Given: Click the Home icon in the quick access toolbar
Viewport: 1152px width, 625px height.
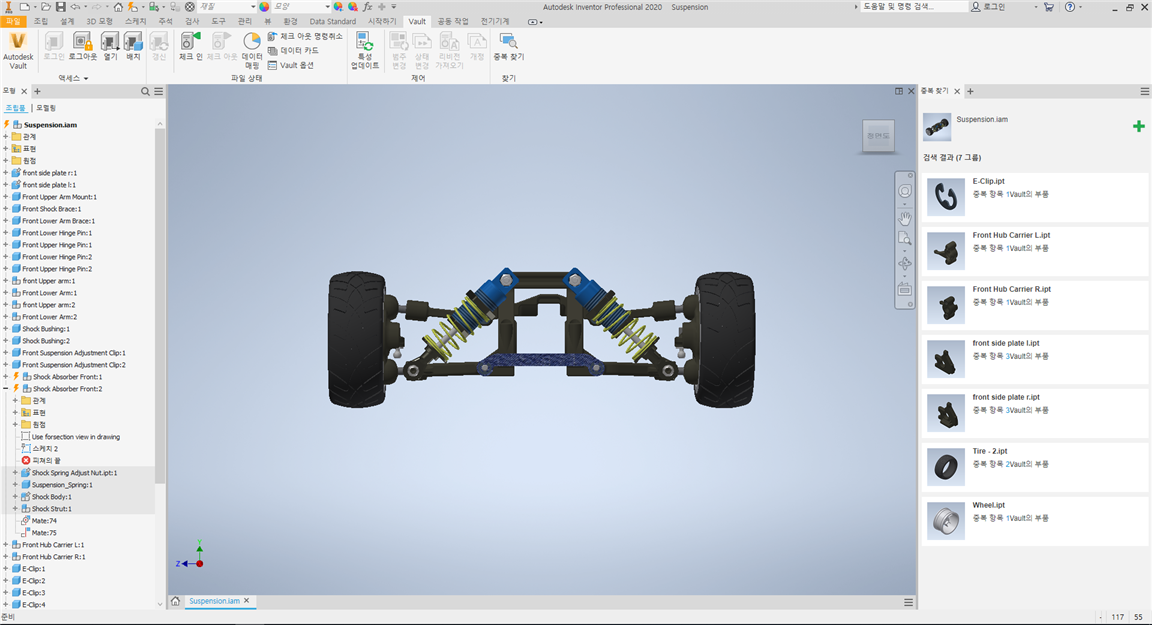Looking at the screenshot, I should point(118,7).
